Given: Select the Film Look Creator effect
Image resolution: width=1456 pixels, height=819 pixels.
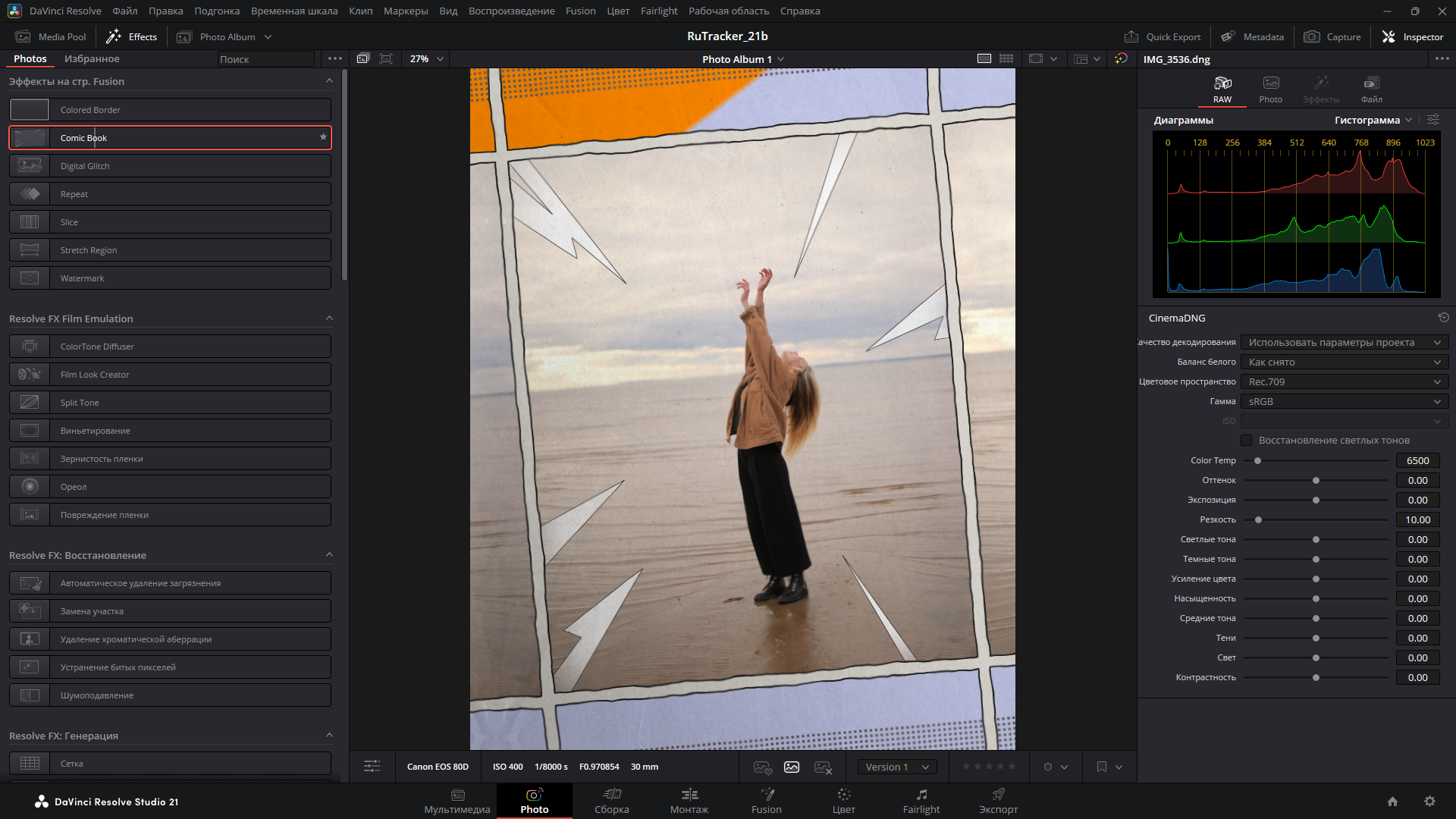Looking at the screenshot, I should point(170,375).
